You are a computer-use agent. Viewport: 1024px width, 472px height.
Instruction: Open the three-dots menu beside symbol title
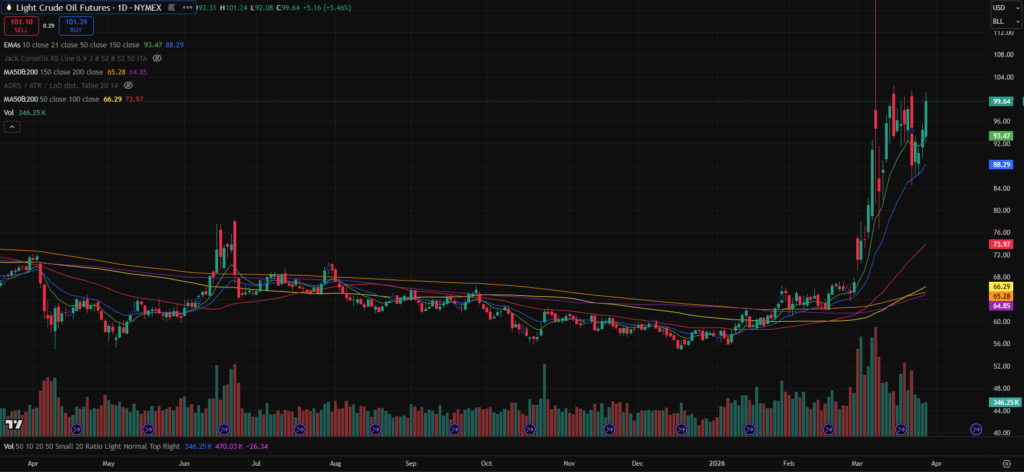[x=189, y=7]
